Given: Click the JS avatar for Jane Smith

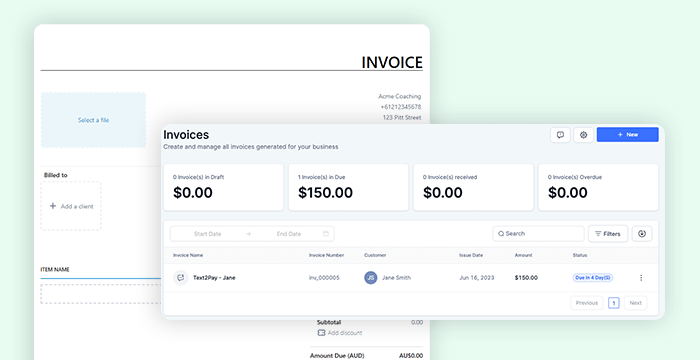Looking at the screenshot, I should [371, 278].
